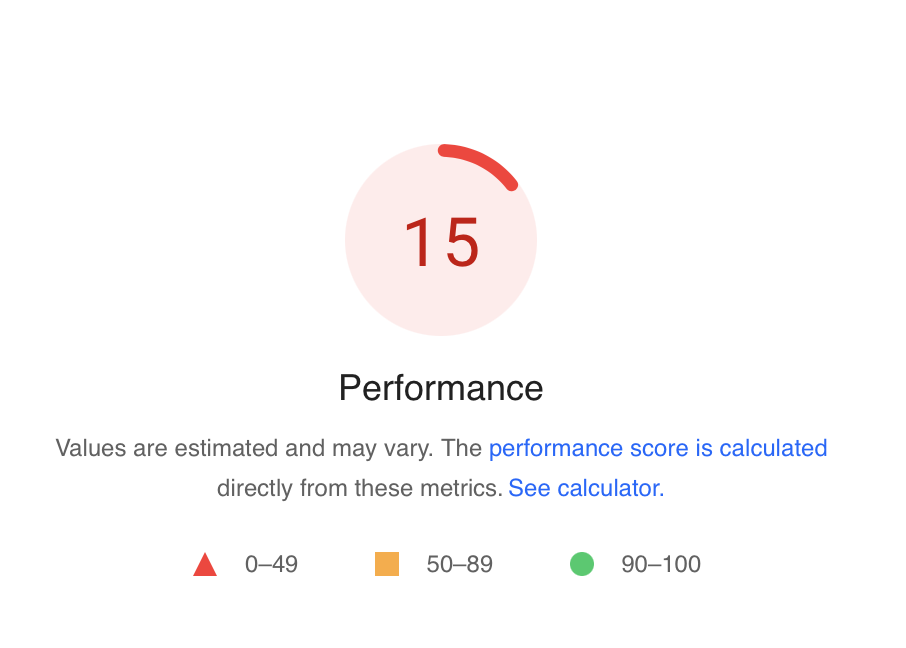Click the Values are estimated disclaimer text

[250, 448]
